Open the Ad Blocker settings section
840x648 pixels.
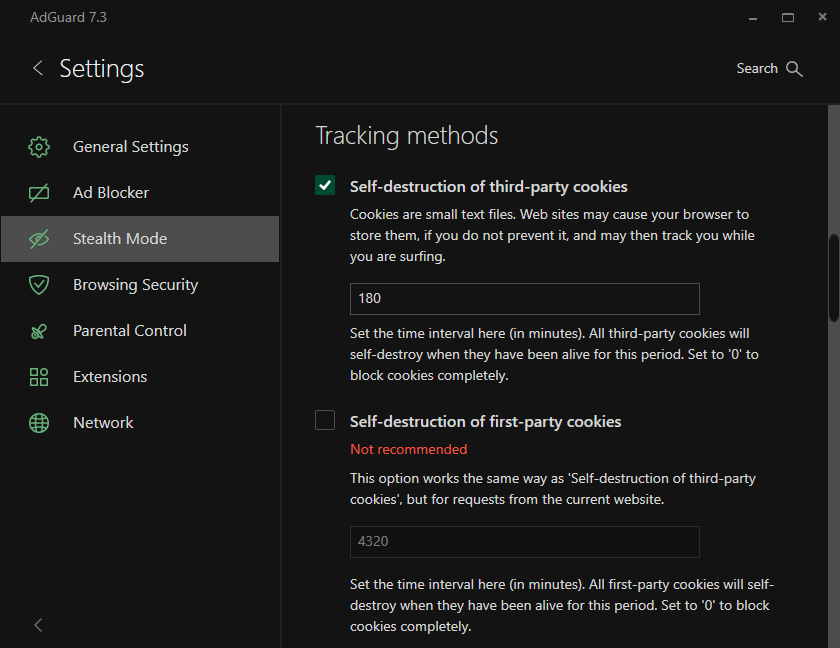coord(111,193)
